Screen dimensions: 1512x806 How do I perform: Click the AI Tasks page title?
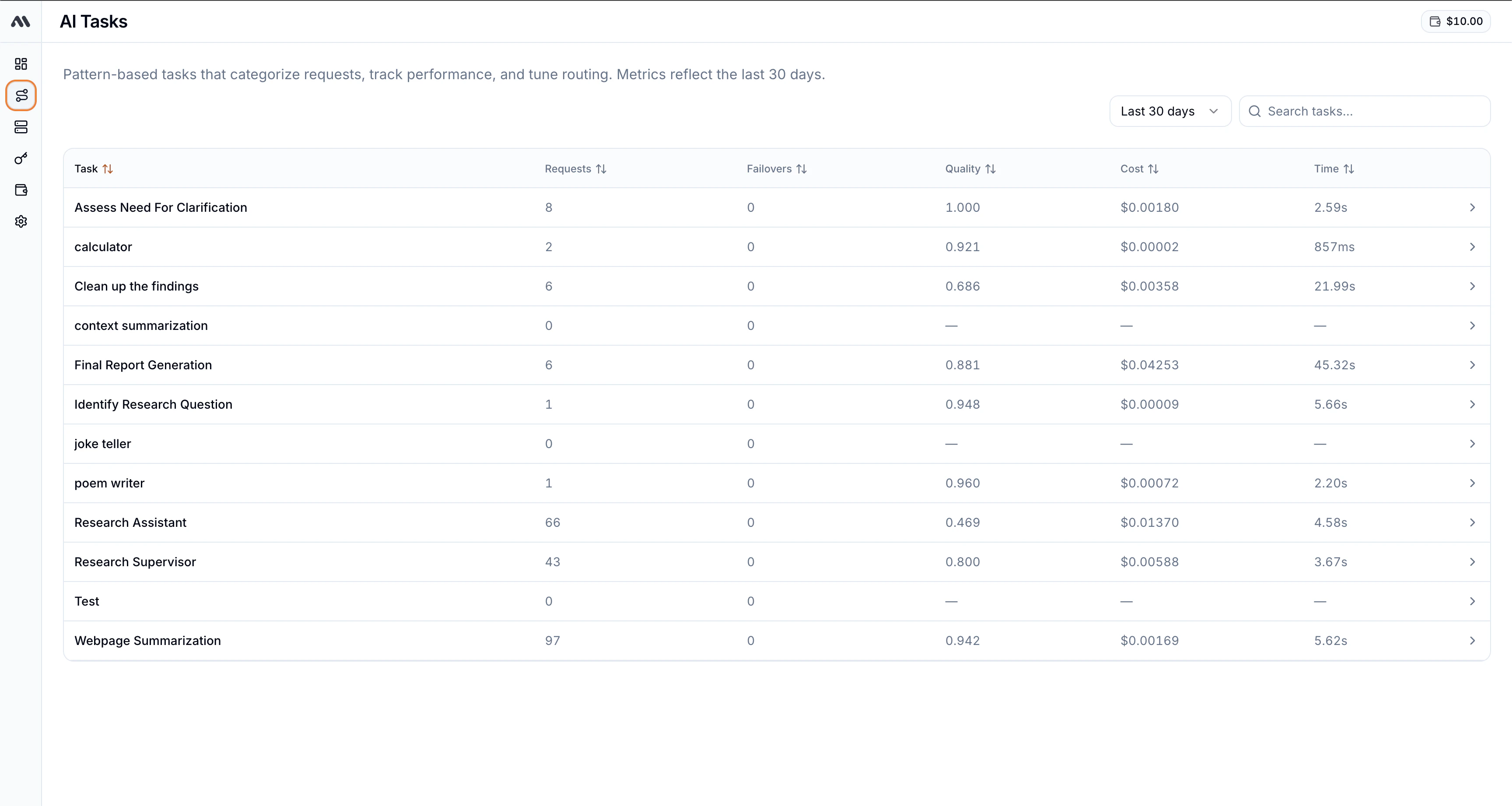(93, 22)
